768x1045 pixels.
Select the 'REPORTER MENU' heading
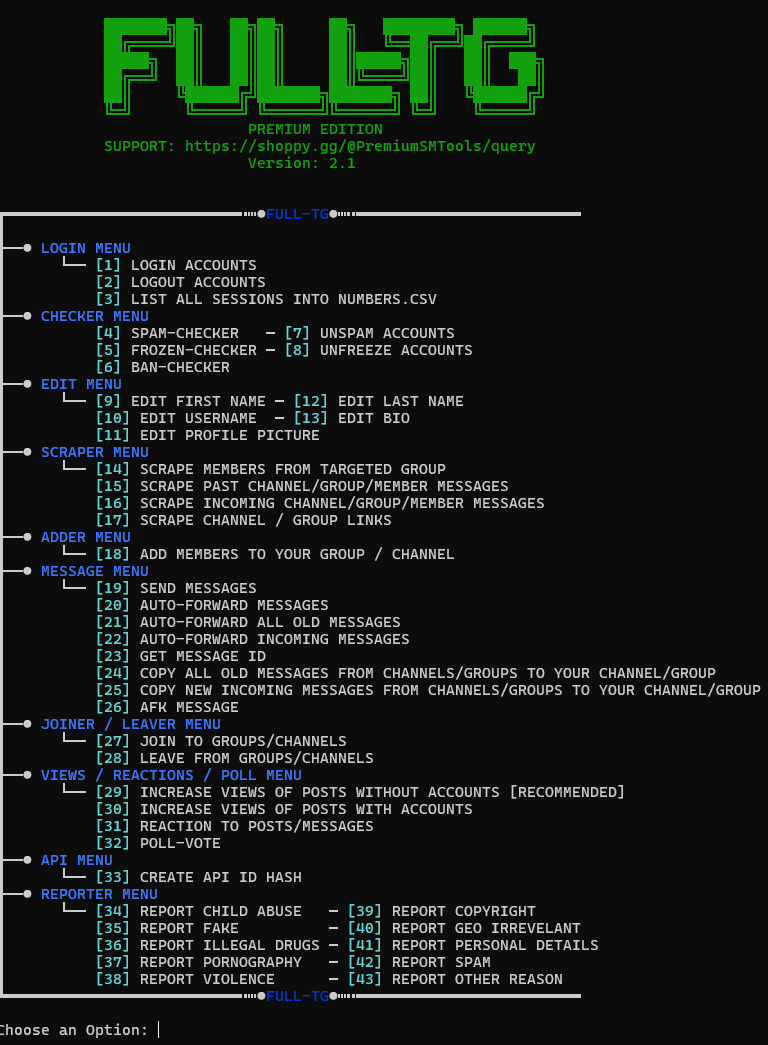[x=99, y=894]
